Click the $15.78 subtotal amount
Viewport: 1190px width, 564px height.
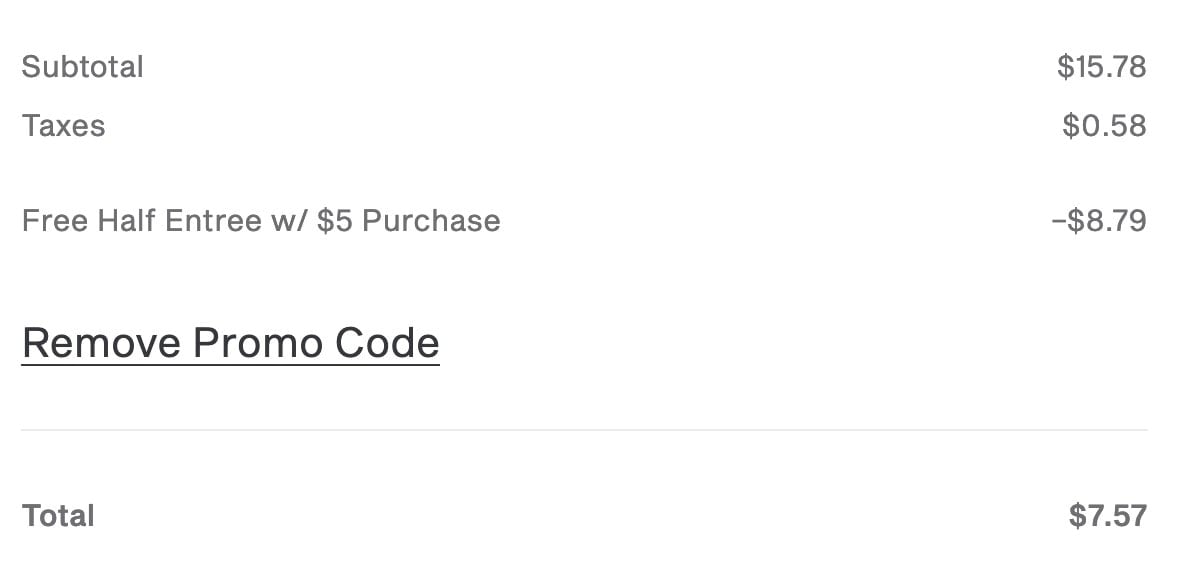[x=1101, y=67]
